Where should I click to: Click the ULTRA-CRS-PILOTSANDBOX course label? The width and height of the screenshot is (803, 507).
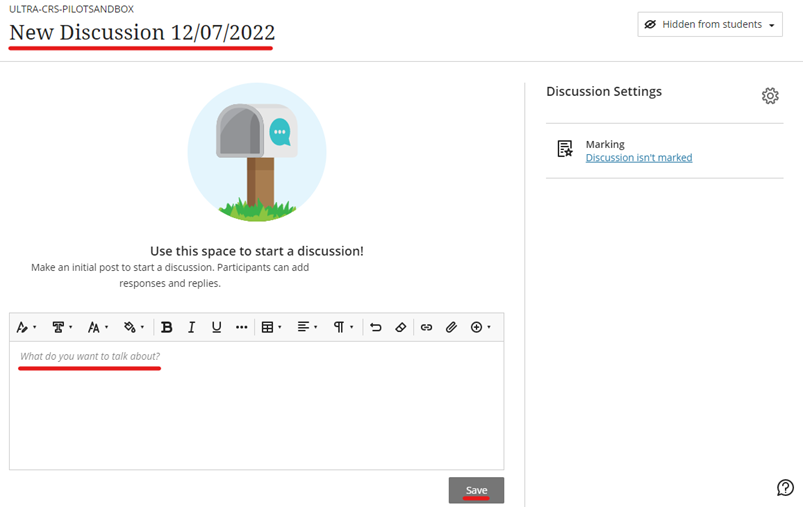[72, 9]
